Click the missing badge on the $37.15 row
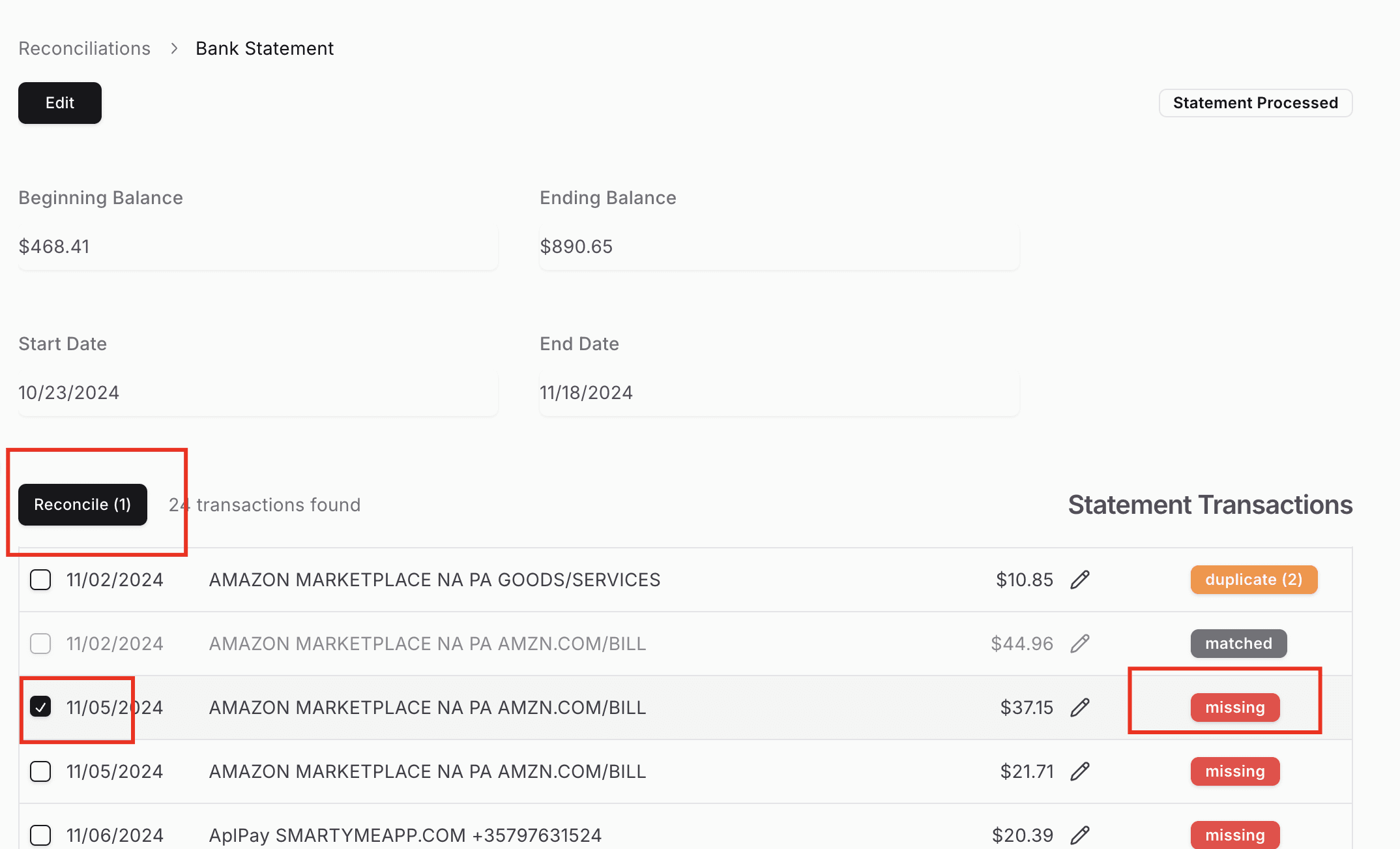 tap(1234, 707)
